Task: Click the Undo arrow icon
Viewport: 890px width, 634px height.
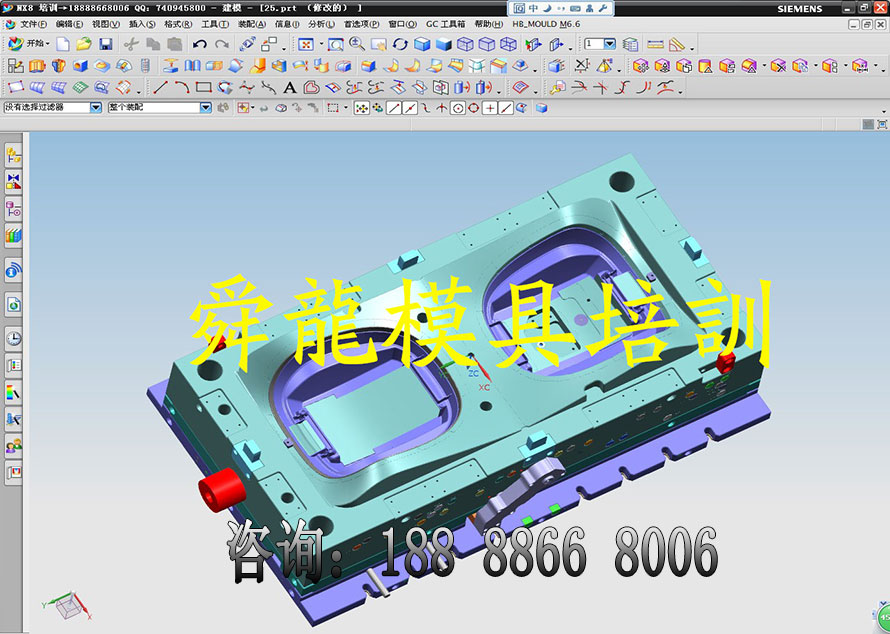Action: click(x=199, y=44)
